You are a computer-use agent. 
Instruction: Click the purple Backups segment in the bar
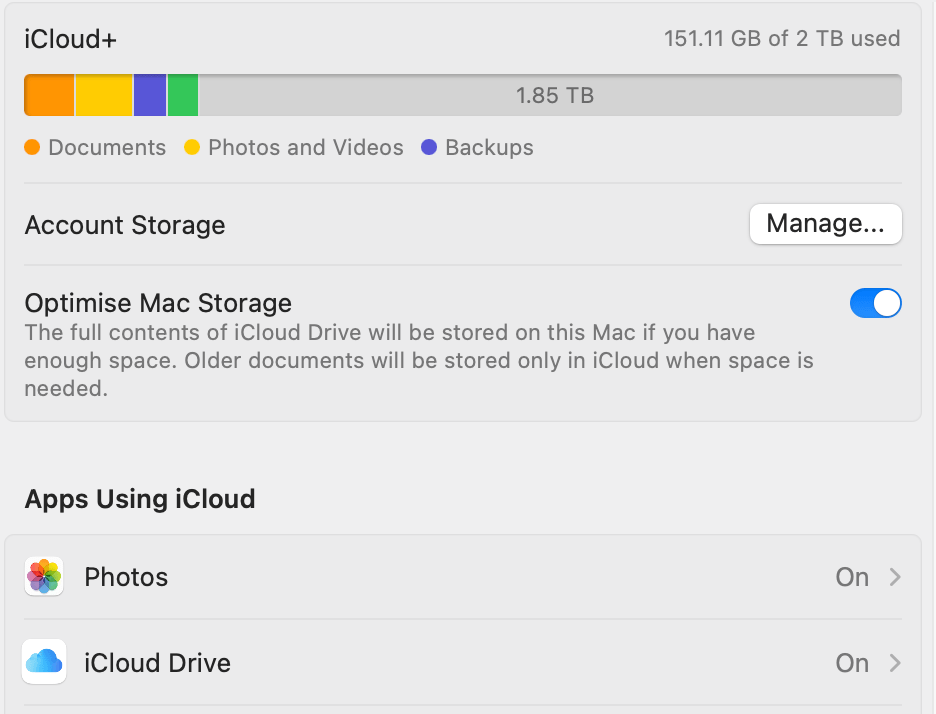click(150, 95)
